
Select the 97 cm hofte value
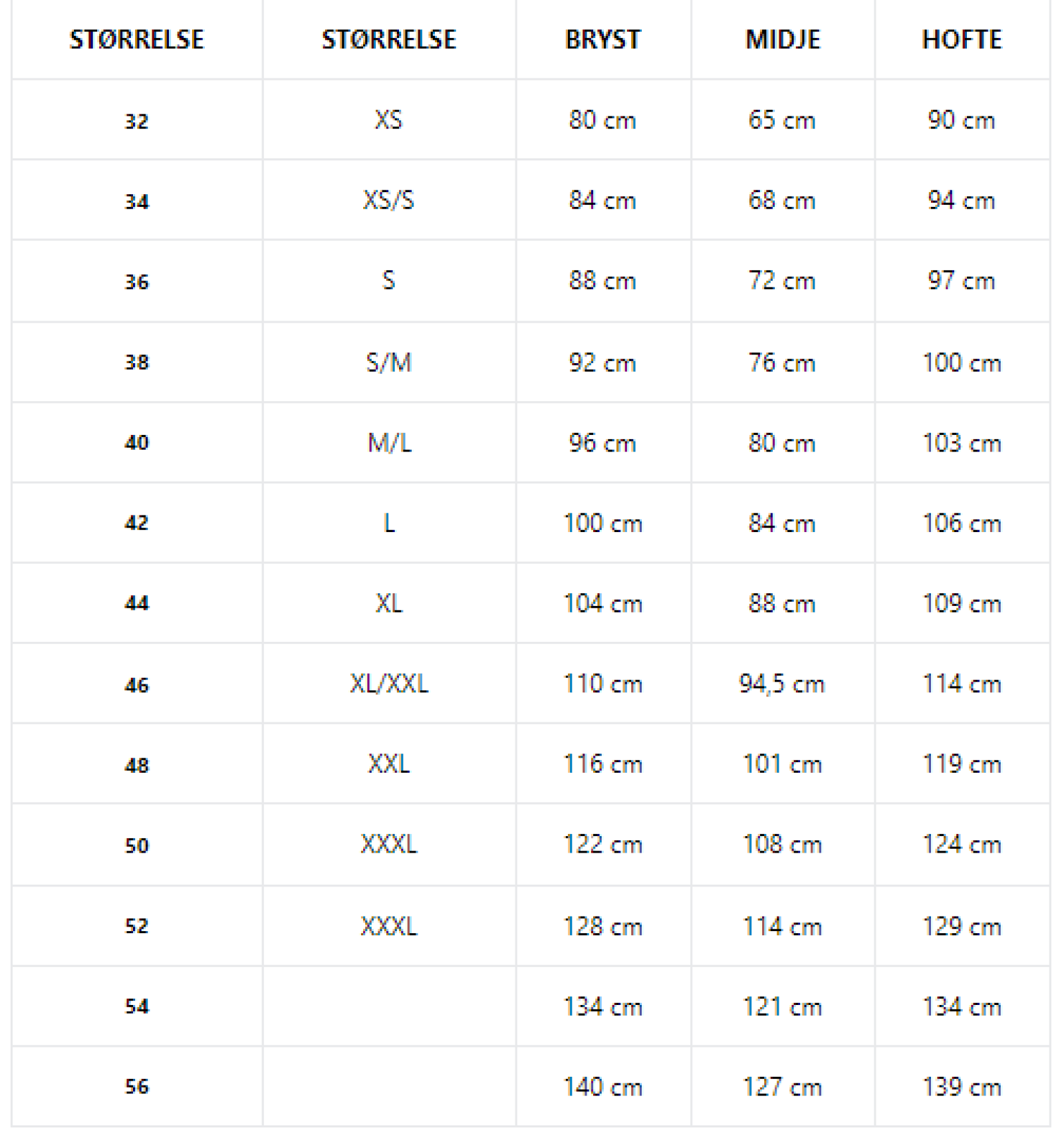tap(962, 281)
